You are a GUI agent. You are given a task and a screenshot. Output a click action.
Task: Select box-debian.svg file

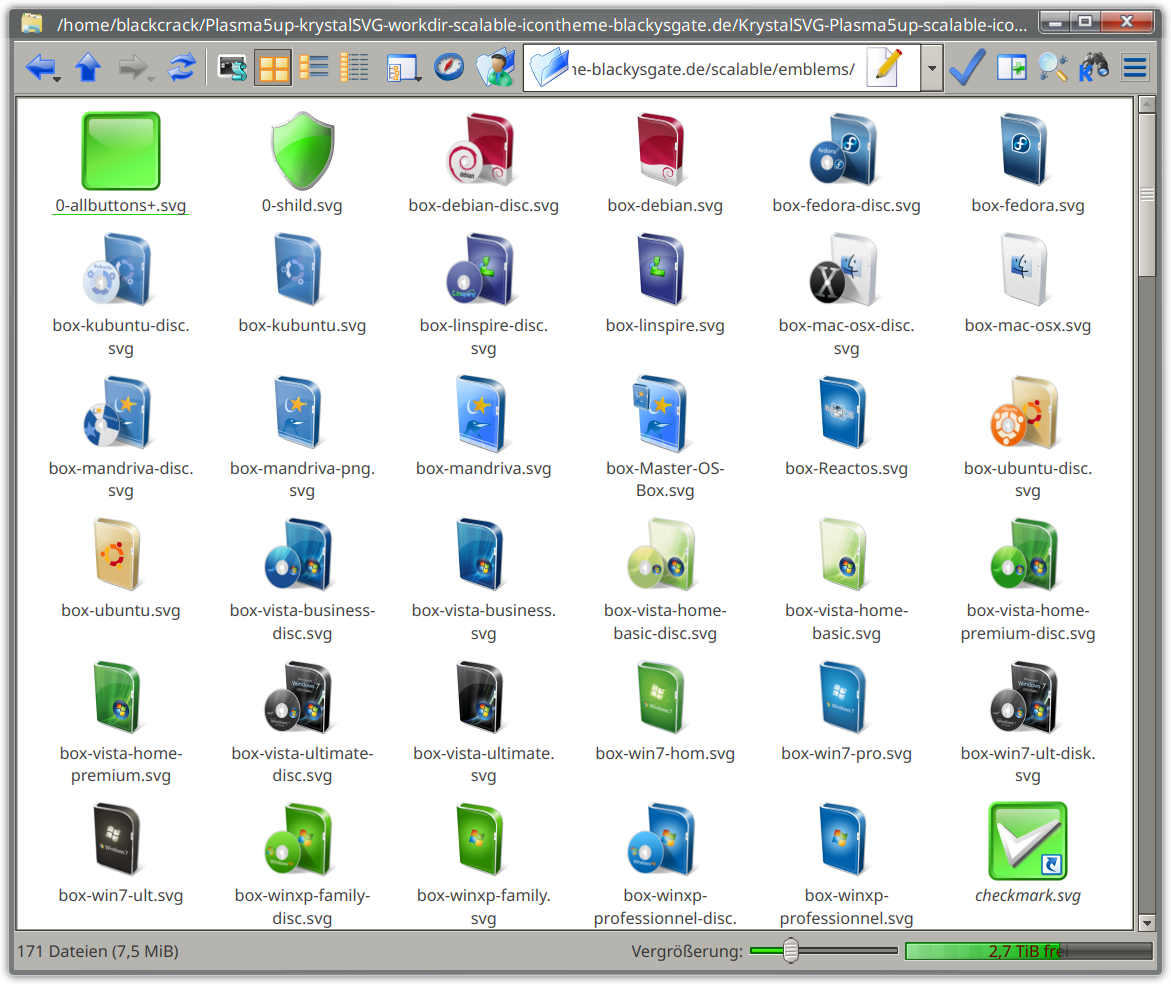(665, 163)
